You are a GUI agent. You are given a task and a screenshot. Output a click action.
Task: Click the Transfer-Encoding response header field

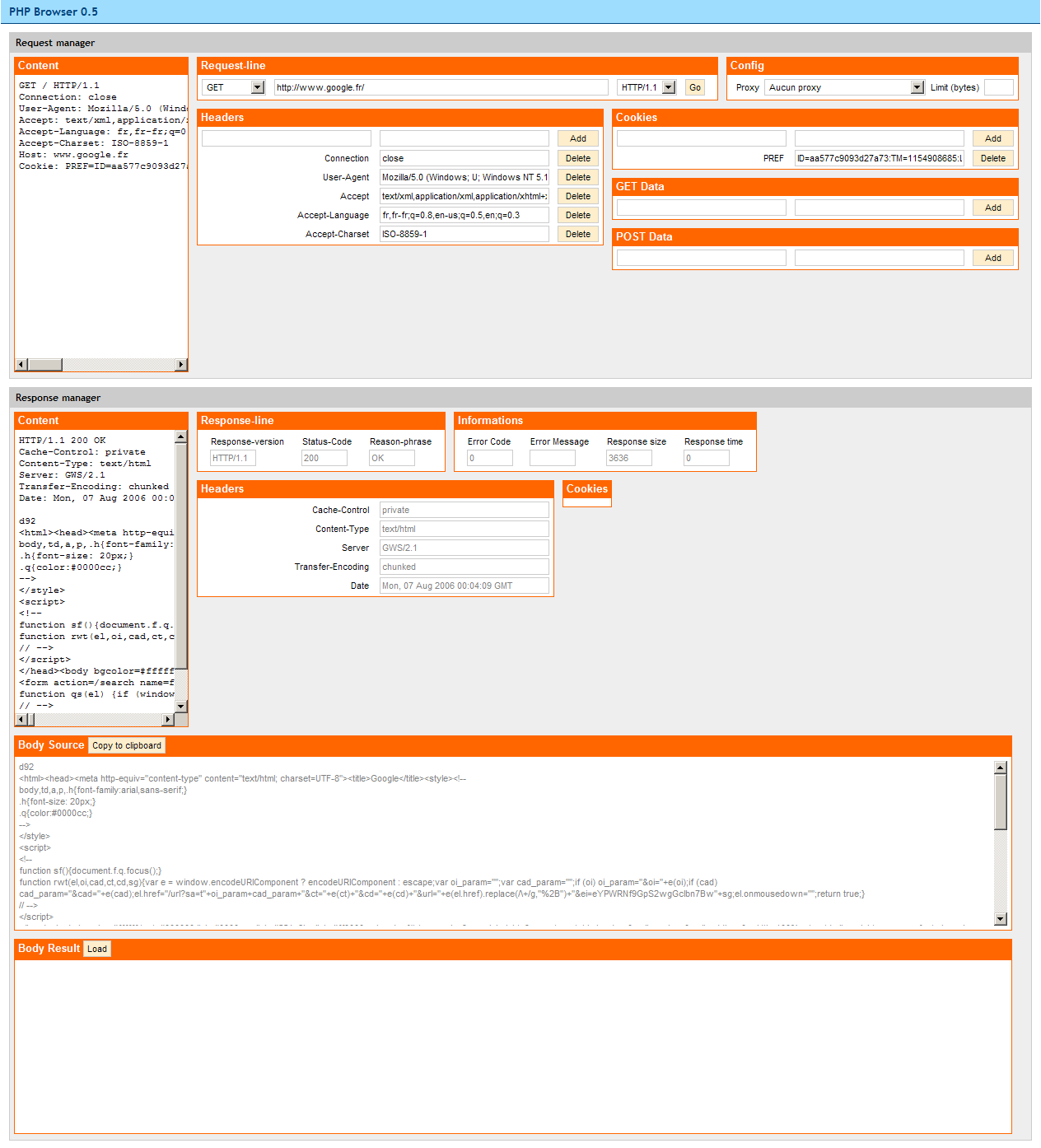click(464, 567)
